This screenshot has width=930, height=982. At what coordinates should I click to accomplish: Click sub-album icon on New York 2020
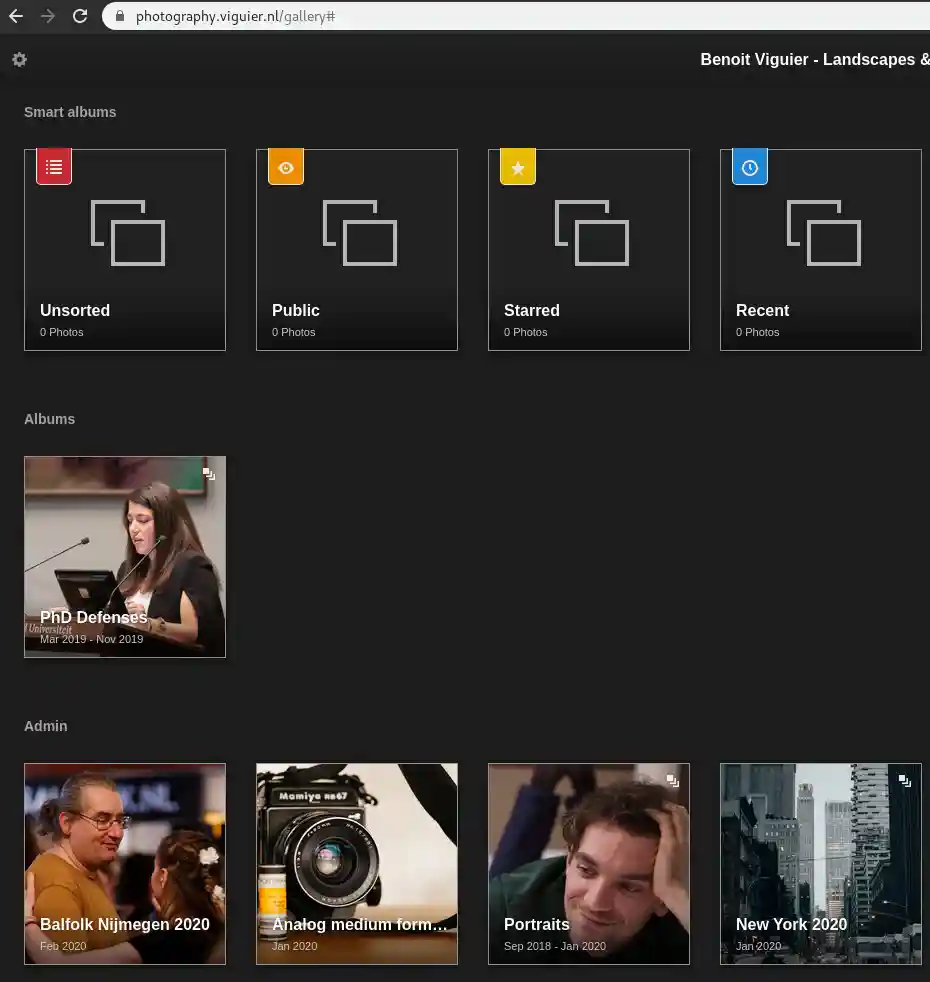[905, 781]
